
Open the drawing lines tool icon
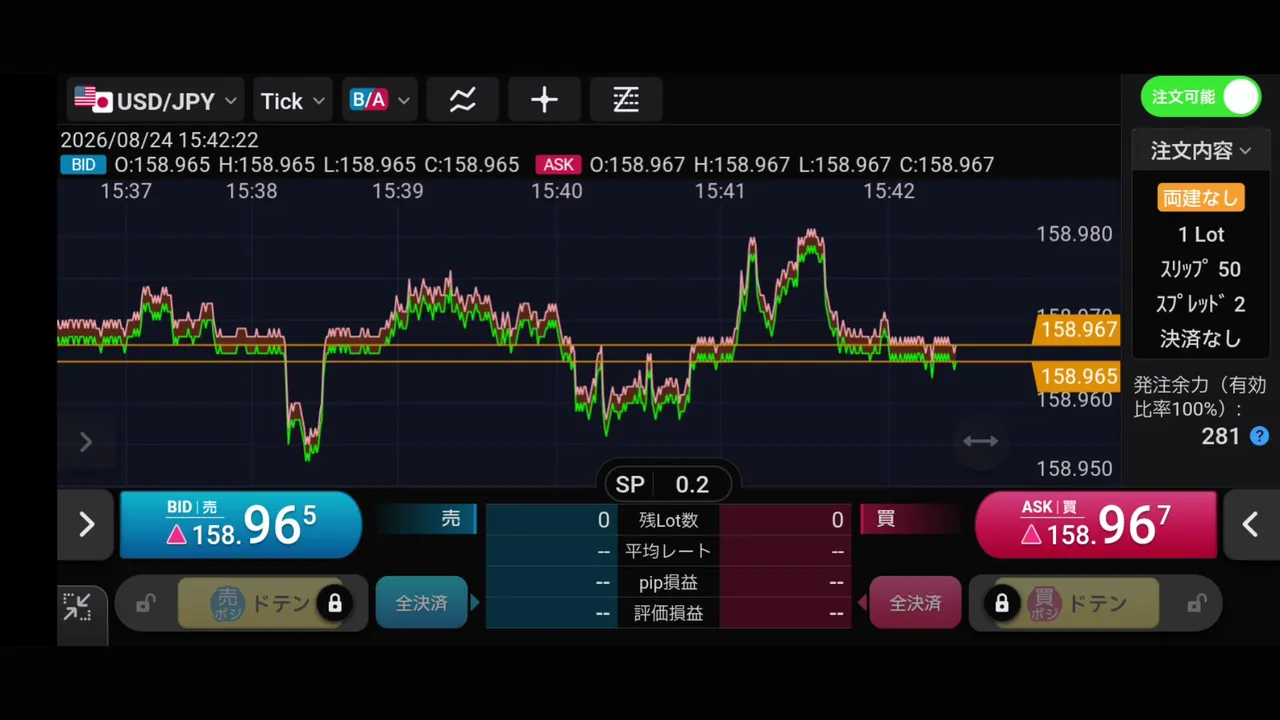[x=626, y=100]
